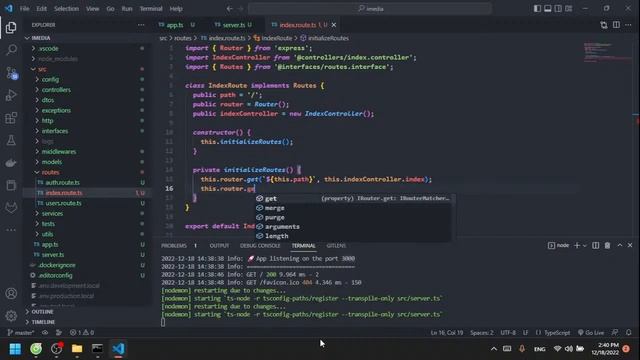640x360 pixels.
Task: Open the Accounts icon in activity bar
Action: point(11,293)
